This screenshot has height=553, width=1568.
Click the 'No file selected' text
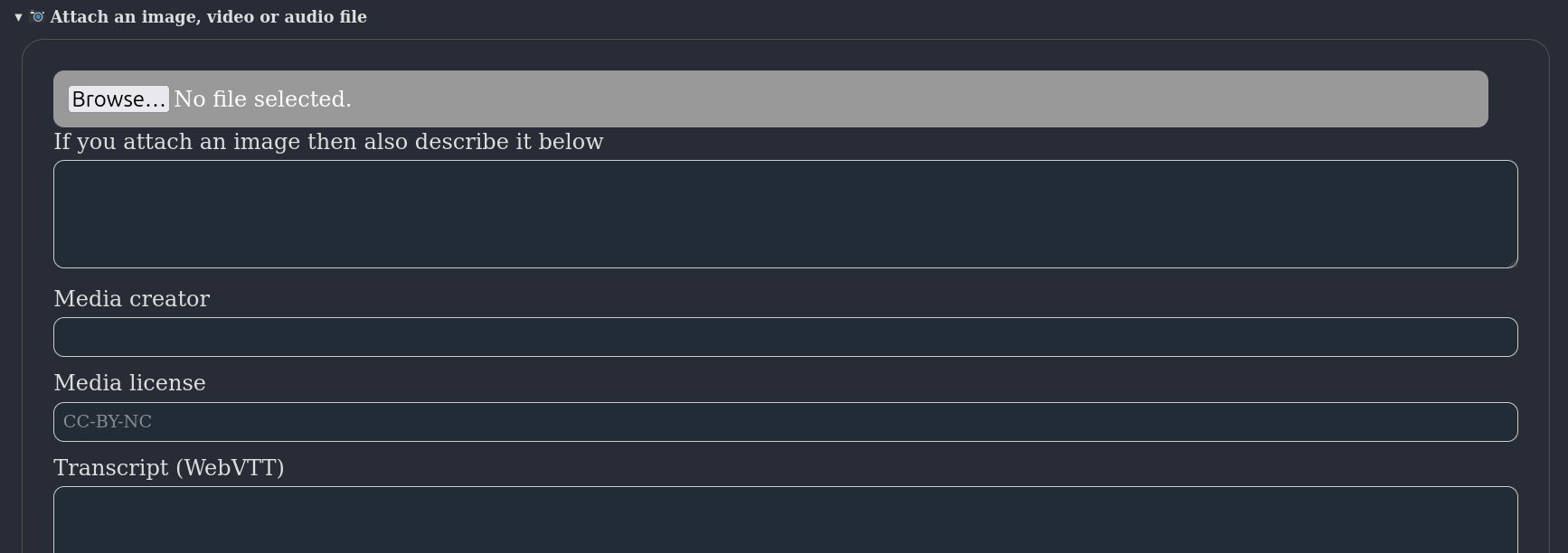click(263, 98)
